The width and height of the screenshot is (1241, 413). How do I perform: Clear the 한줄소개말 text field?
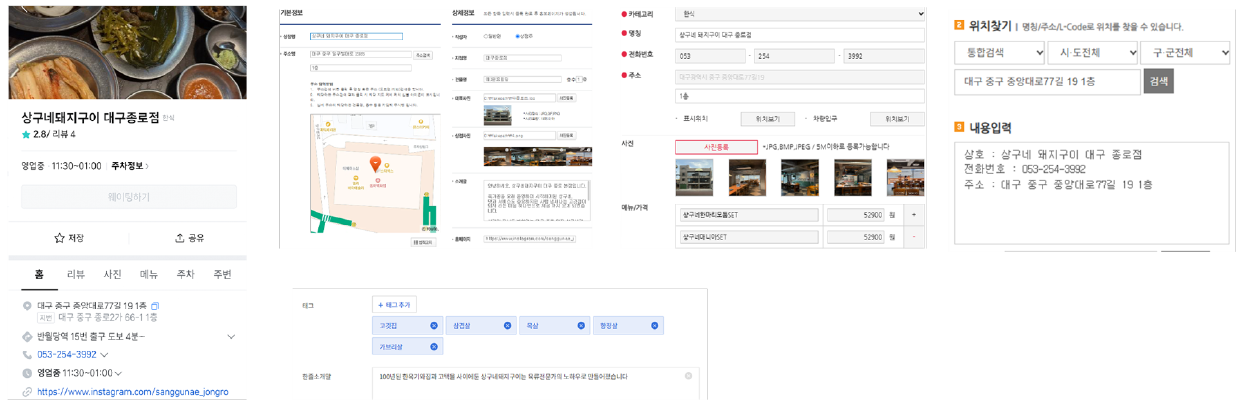(x=688, y=376)
